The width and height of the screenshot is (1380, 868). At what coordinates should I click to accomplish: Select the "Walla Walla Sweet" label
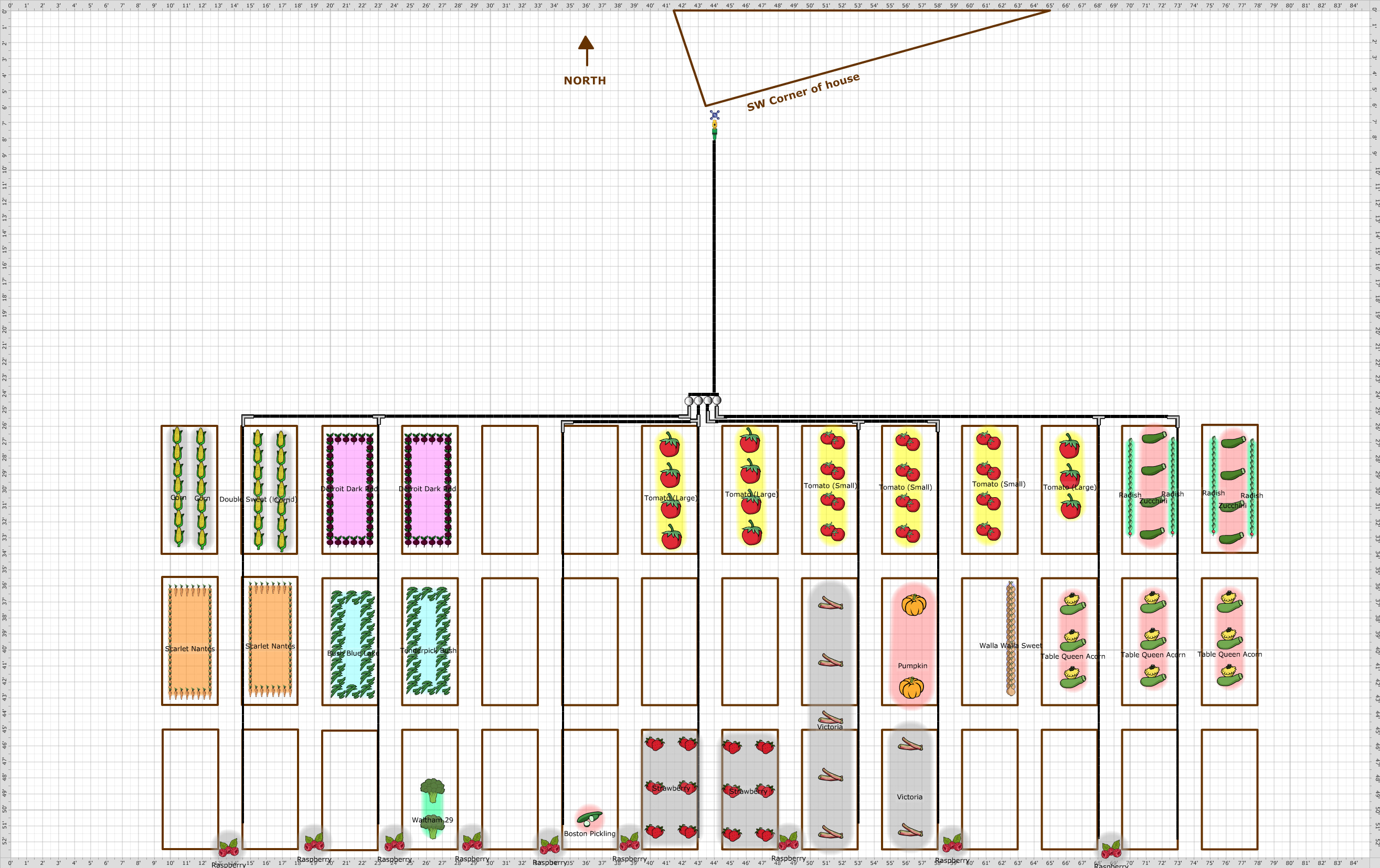tap(1011, 646)
